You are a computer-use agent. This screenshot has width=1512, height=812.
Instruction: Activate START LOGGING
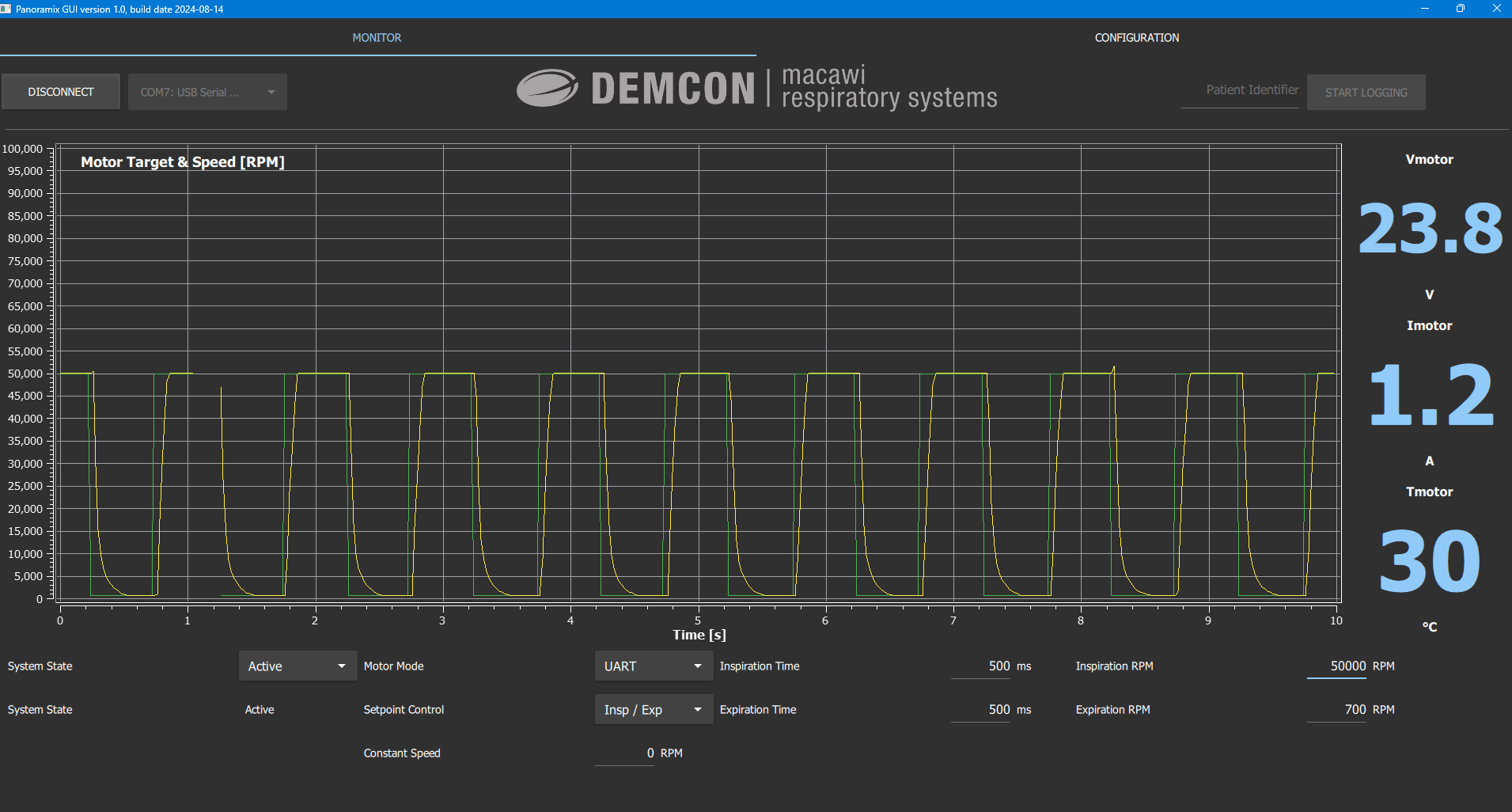point(1366,92)
